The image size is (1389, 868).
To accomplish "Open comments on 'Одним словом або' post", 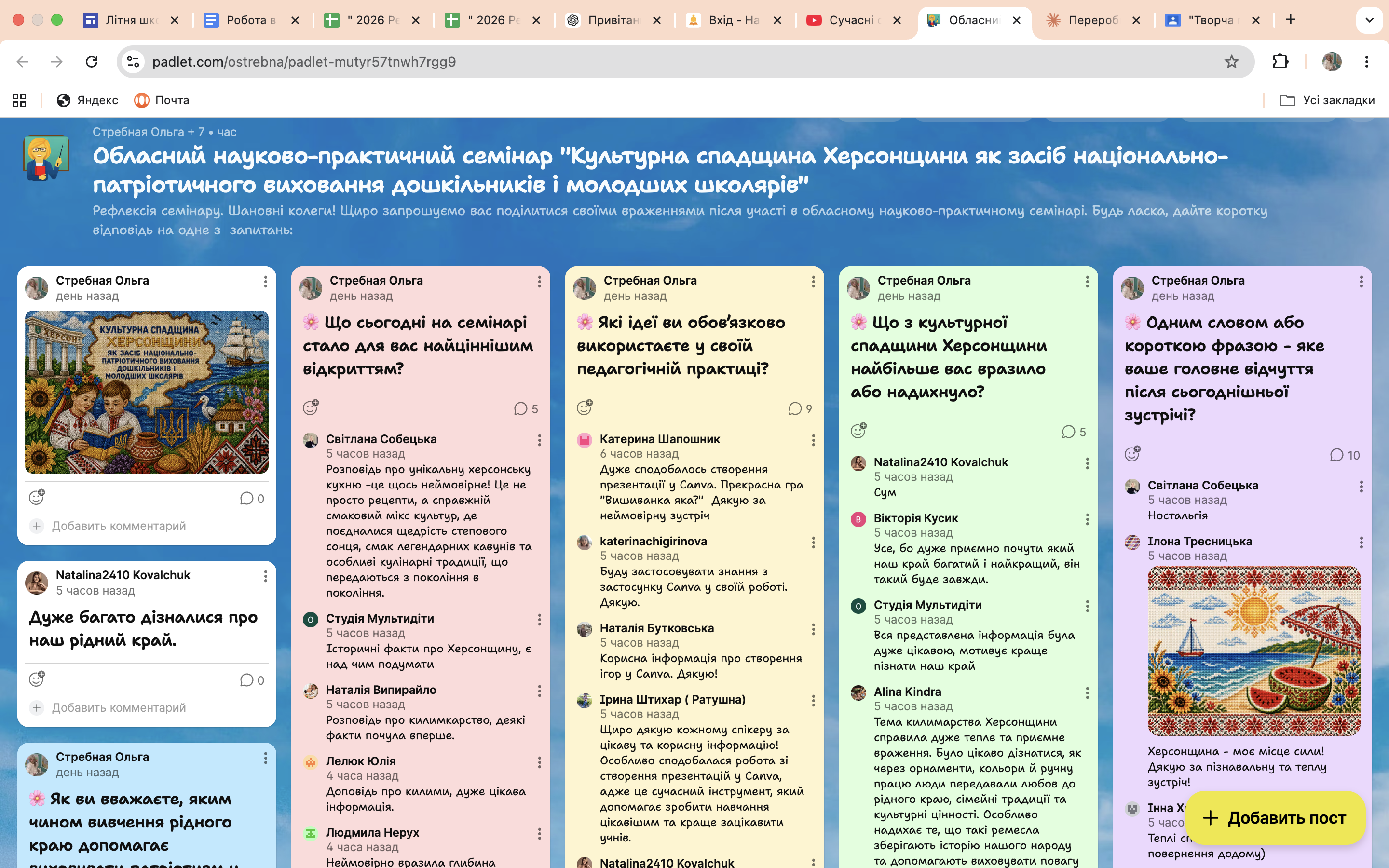I will click(1345, 455).
